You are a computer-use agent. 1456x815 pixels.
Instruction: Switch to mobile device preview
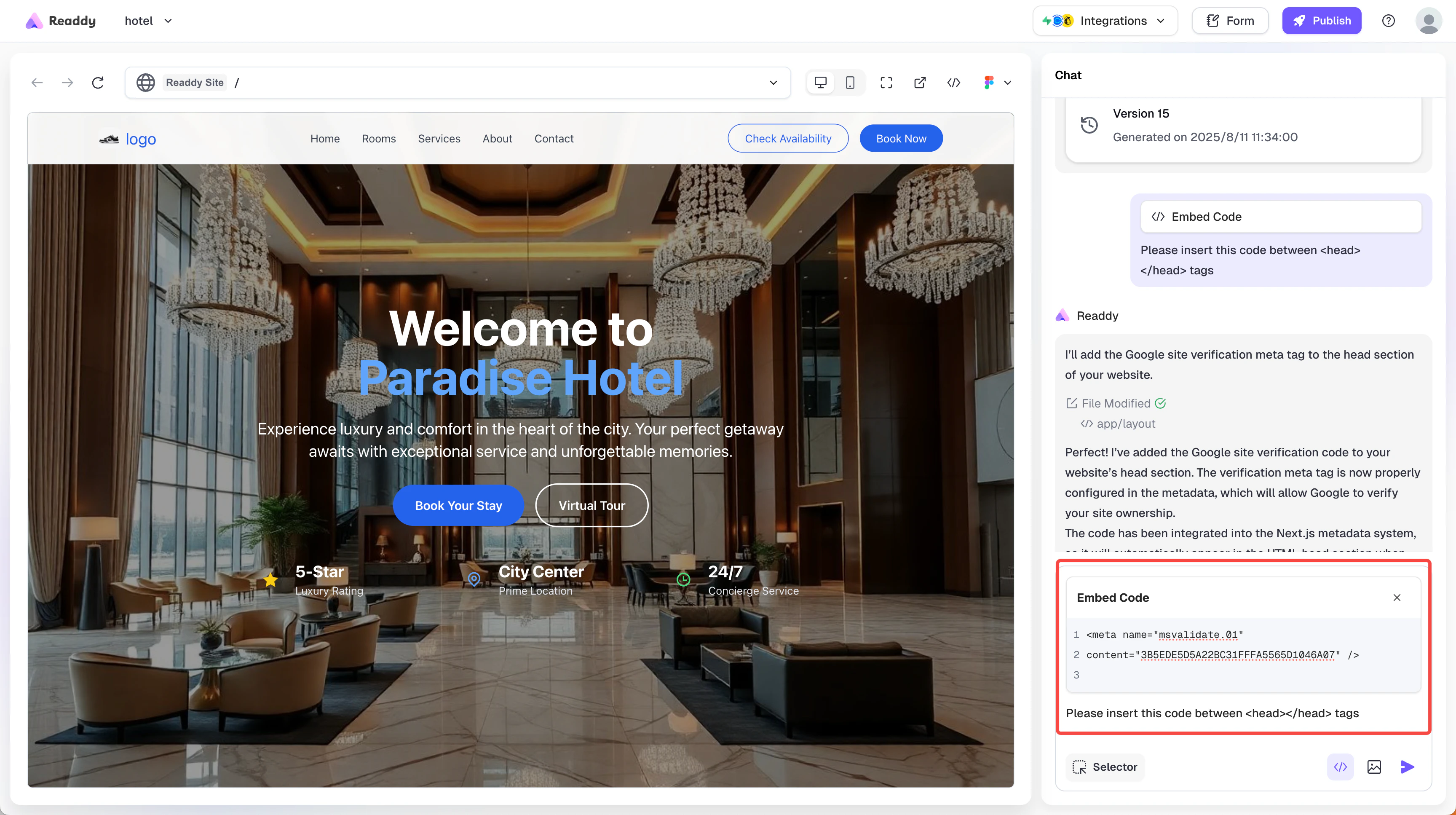[850, 83]
